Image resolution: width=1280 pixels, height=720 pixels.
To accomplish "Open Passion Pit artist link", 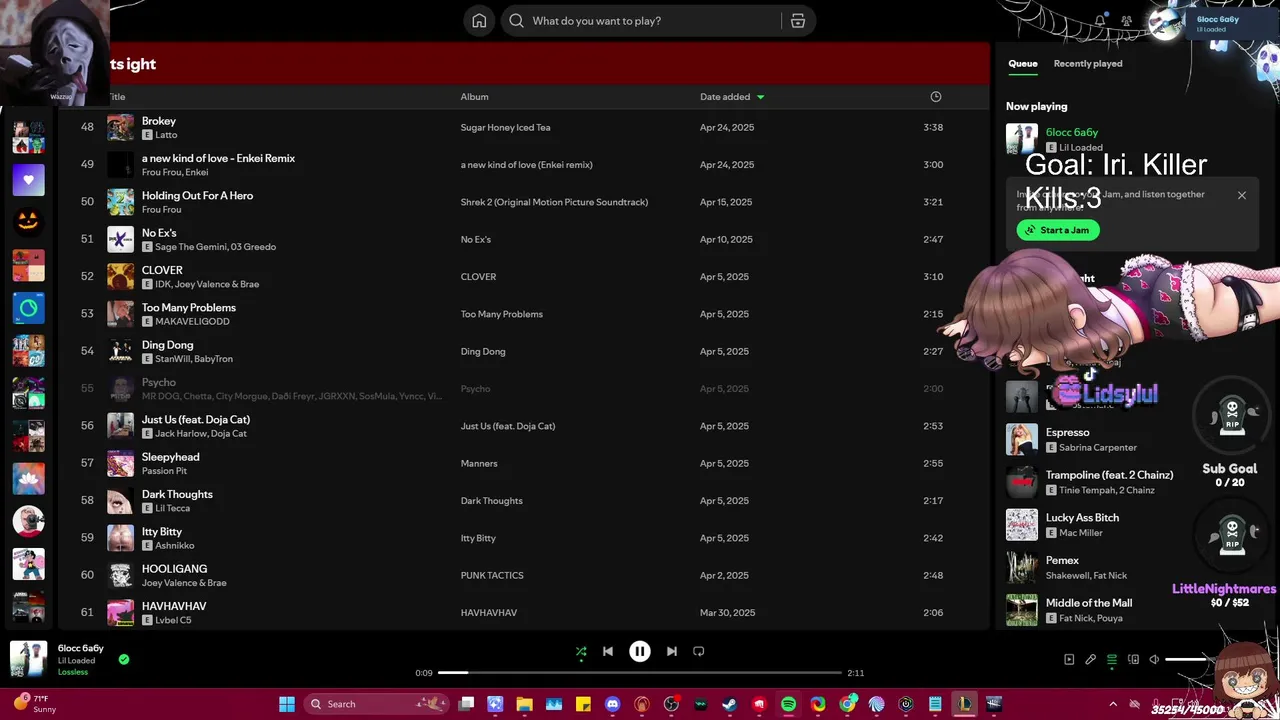I will point(164,471).
